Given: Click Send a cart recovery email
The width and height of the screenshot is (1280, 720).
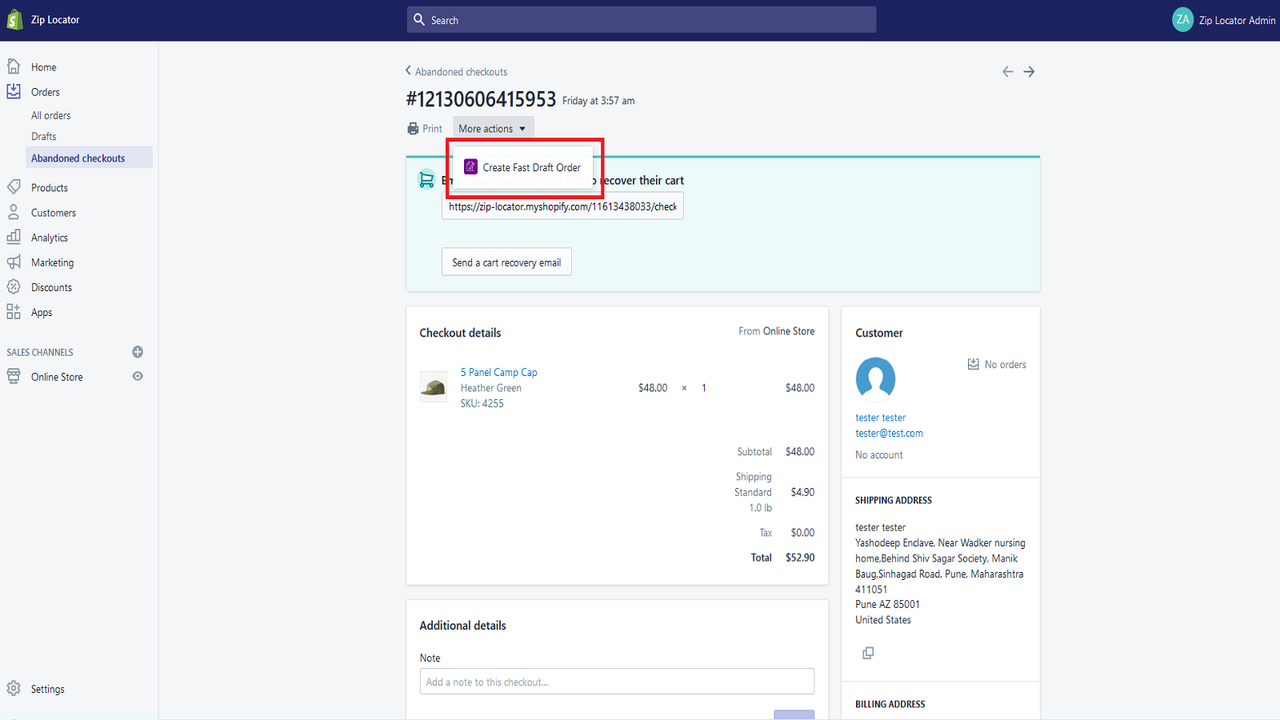Looking at the screenshot, I should 506,263.
